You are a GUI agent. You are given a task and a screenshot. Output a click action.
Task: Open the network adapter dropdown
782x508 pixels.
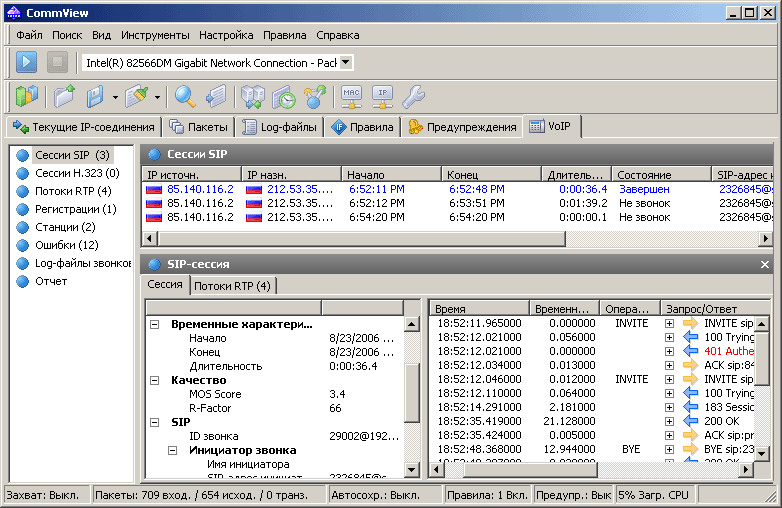[x=346, y=62]
